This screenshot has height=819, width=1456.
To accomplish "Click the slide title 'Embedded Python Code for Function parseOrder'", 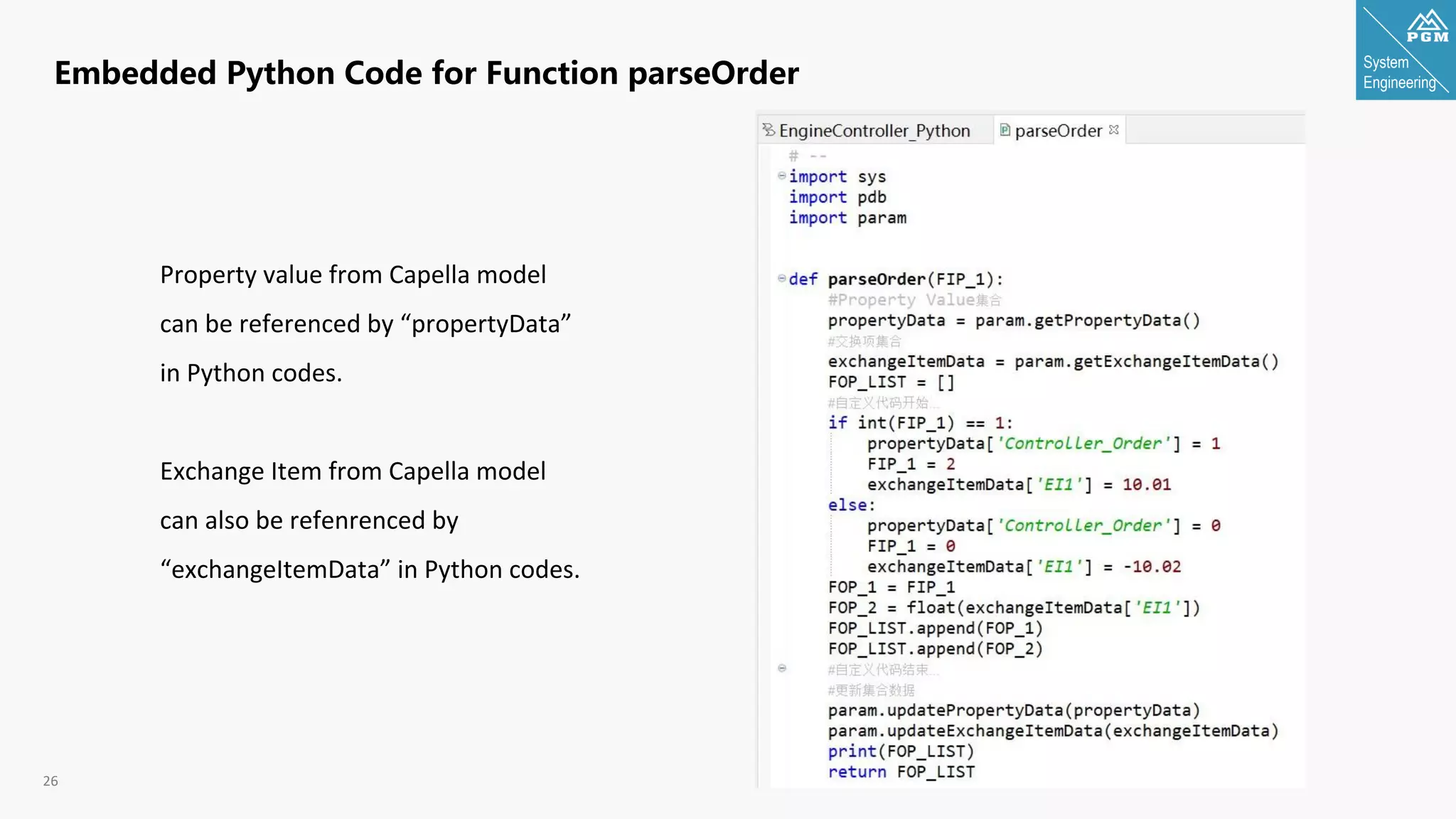I will pyautogui.click(x=427, y=73).
